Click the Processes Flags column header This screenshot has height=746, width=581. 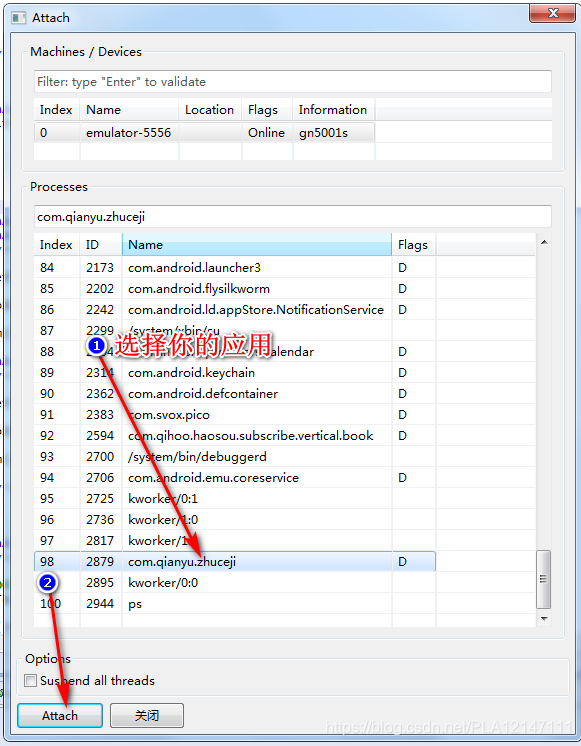pyautogui.click(x=414, y=245)
